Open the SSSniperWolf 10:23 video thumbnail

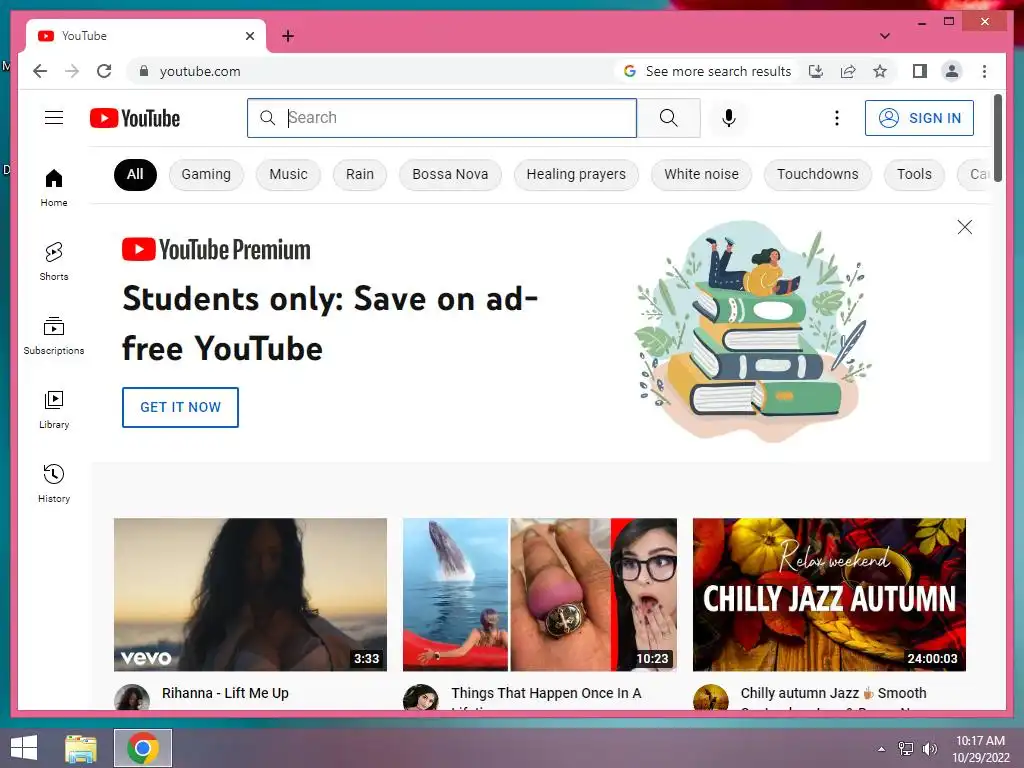tap(539, 594)
